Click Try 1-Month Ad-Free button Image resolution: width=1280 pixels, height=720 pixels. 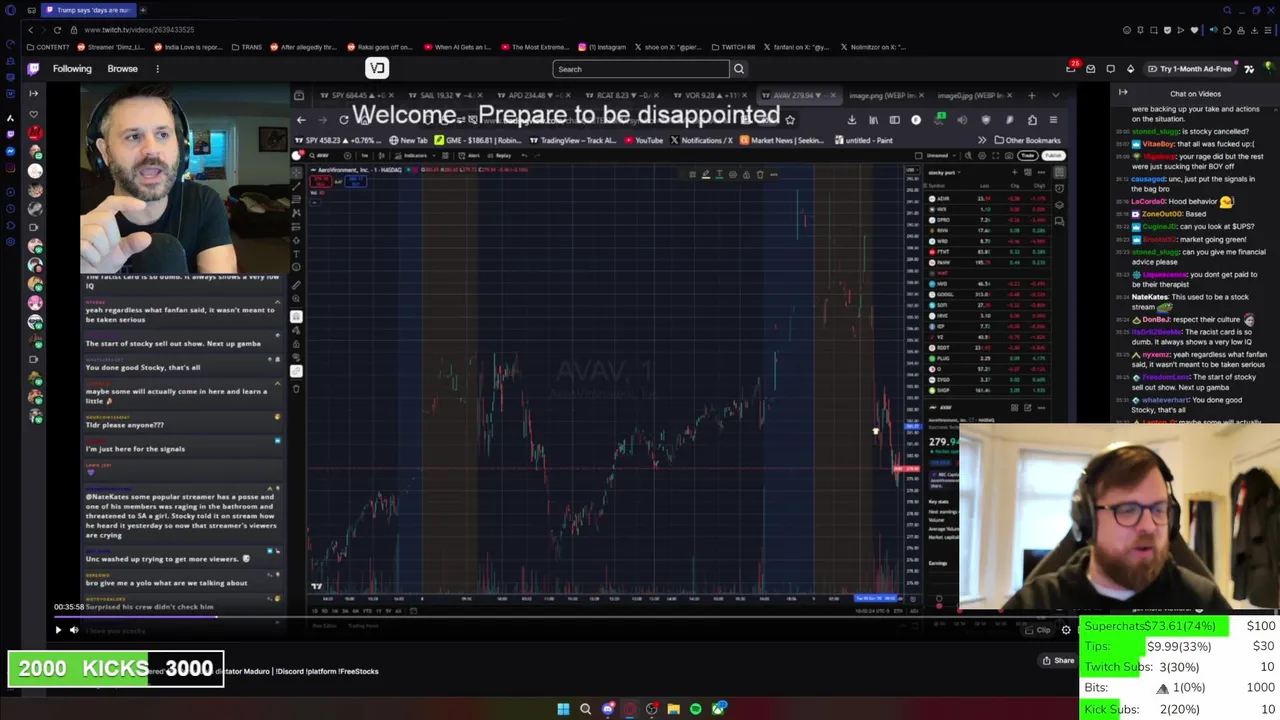point(1190,69)
